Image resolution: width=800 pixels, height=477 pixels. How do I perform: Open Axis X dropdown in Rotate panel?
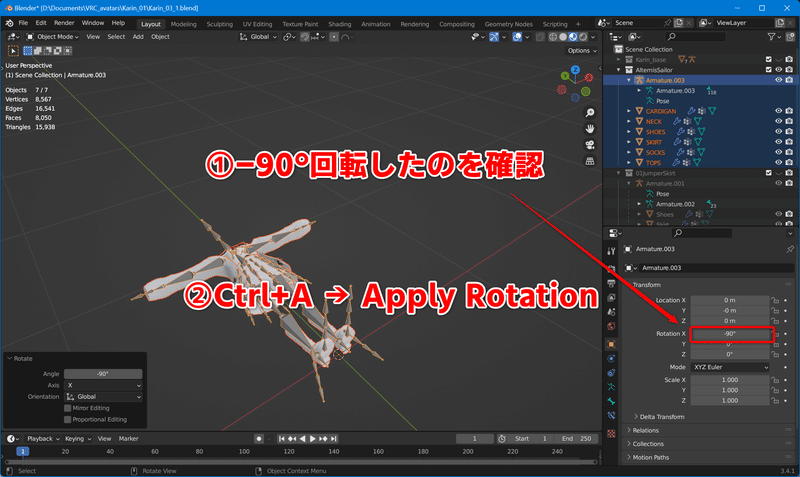tap(103, 385)
